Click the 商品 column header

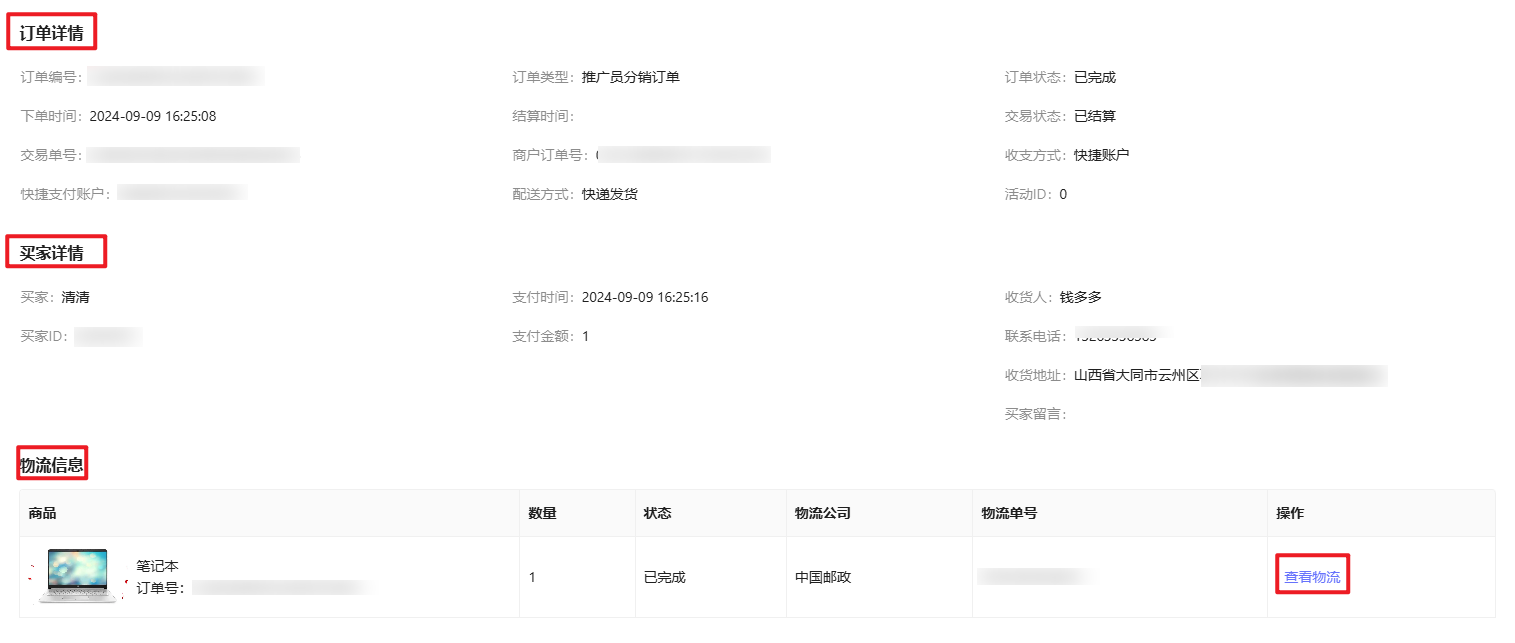pos(43,513)
